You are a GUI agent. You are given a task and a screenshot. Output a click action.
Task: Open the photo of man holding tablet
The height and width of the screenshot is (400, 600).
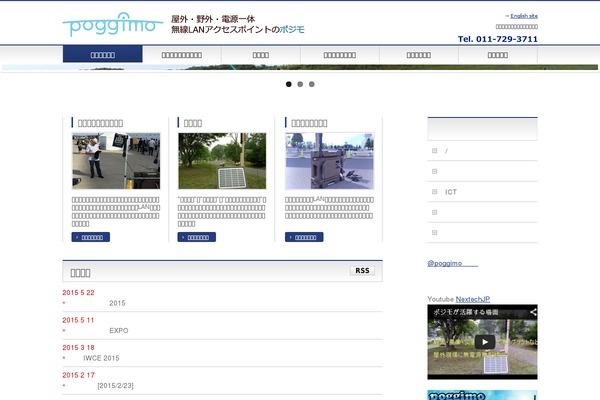(x=116, y=161)
